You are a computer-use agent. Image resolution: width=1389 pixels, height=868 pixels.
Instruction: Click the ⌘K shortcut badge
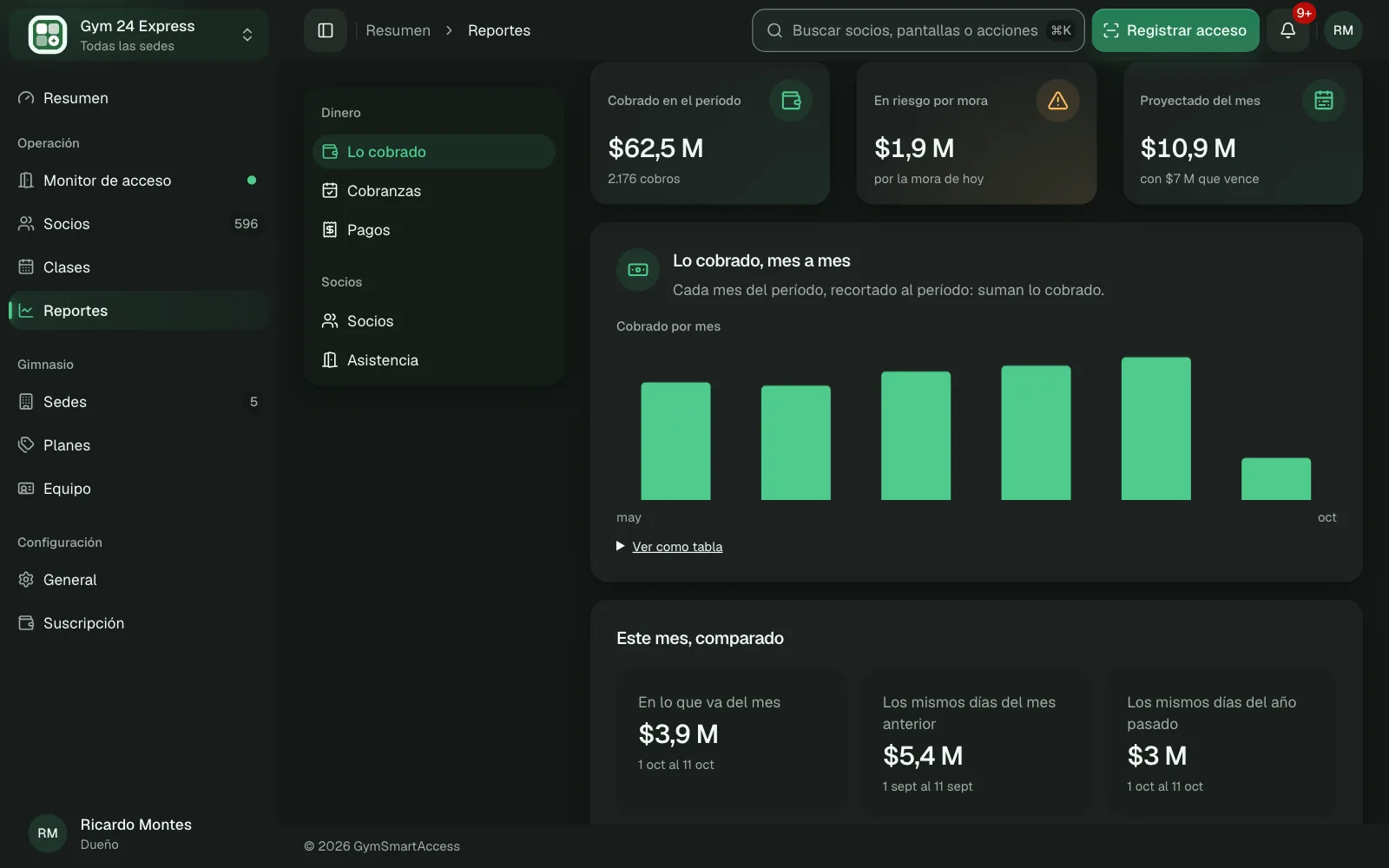click(x=1061, y=30)
